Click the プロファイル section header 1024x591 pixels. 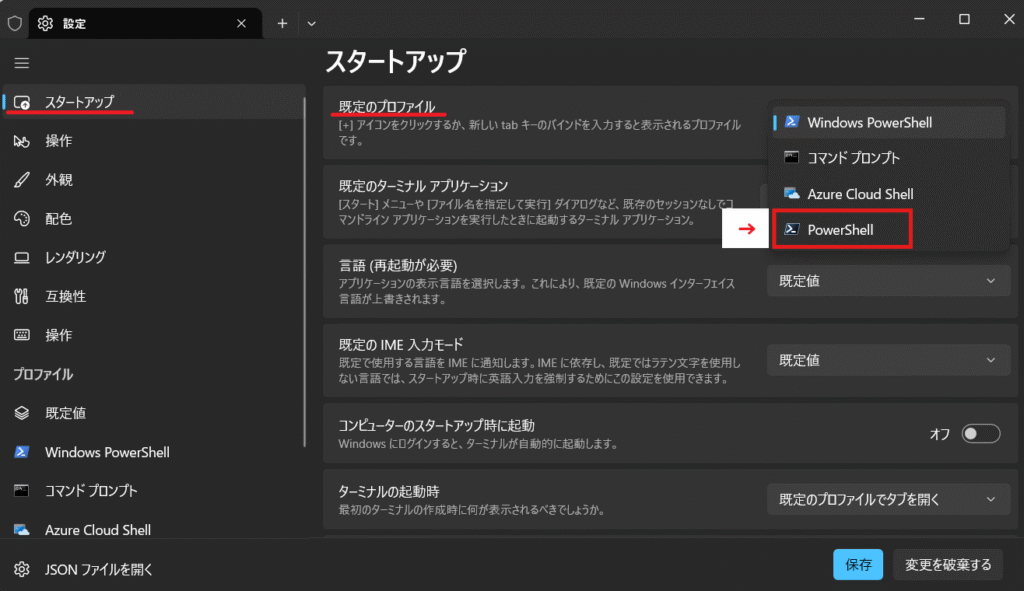pos(43,374)
